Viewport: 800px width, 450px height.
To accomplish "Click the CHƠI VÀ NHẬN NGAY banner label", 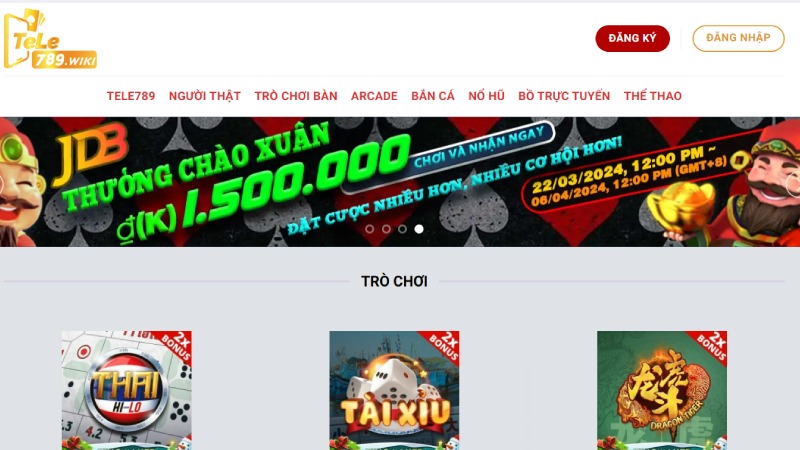I will (479, 147).
